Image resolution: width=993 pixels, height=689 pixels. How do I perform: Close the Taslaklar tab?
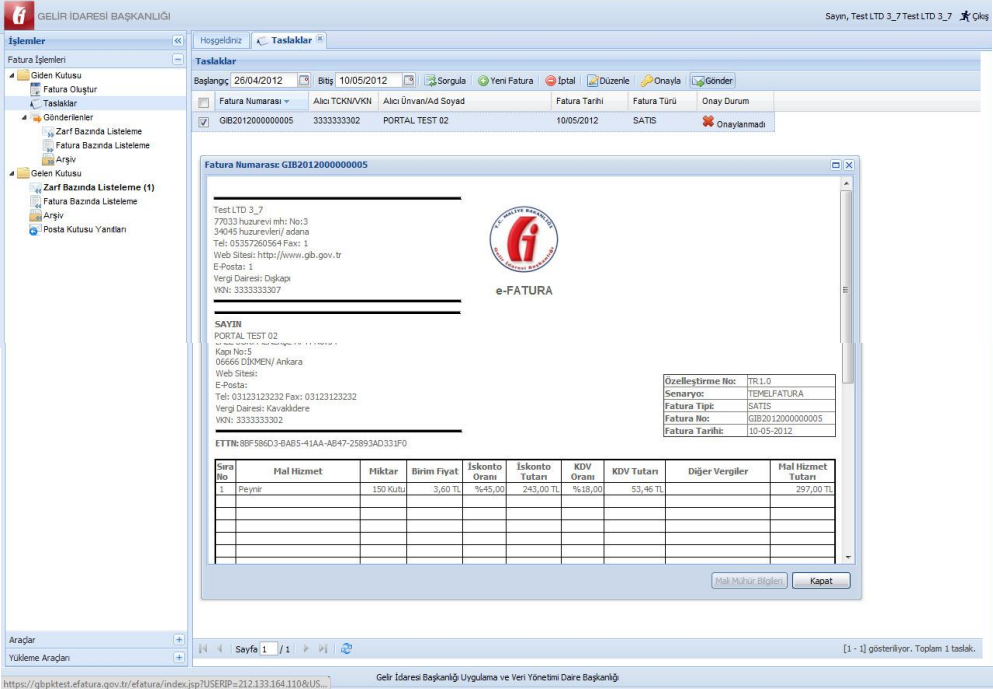click(320, 39)
